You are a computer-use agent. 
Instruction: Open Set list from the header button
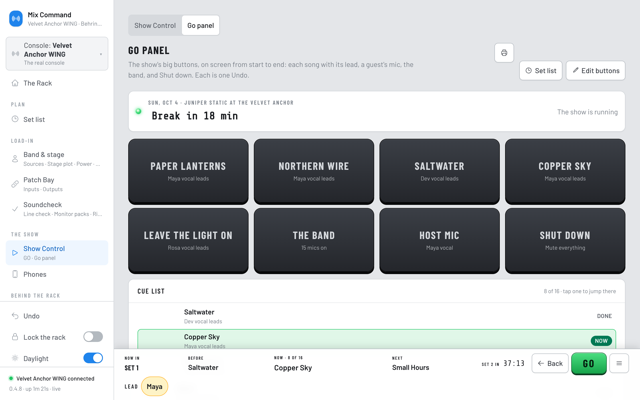point(541,71)
